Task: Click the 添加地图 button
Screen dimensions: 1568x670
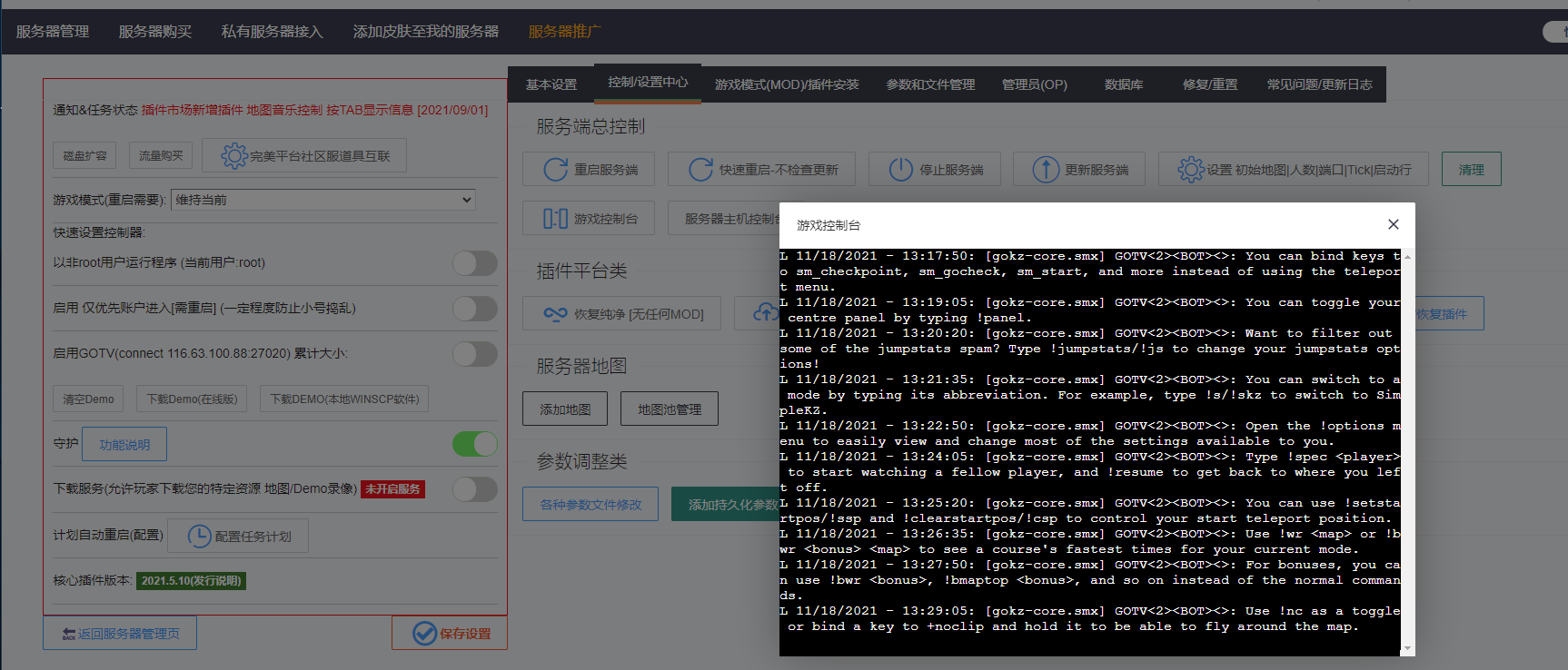Action: click(565, 409)
